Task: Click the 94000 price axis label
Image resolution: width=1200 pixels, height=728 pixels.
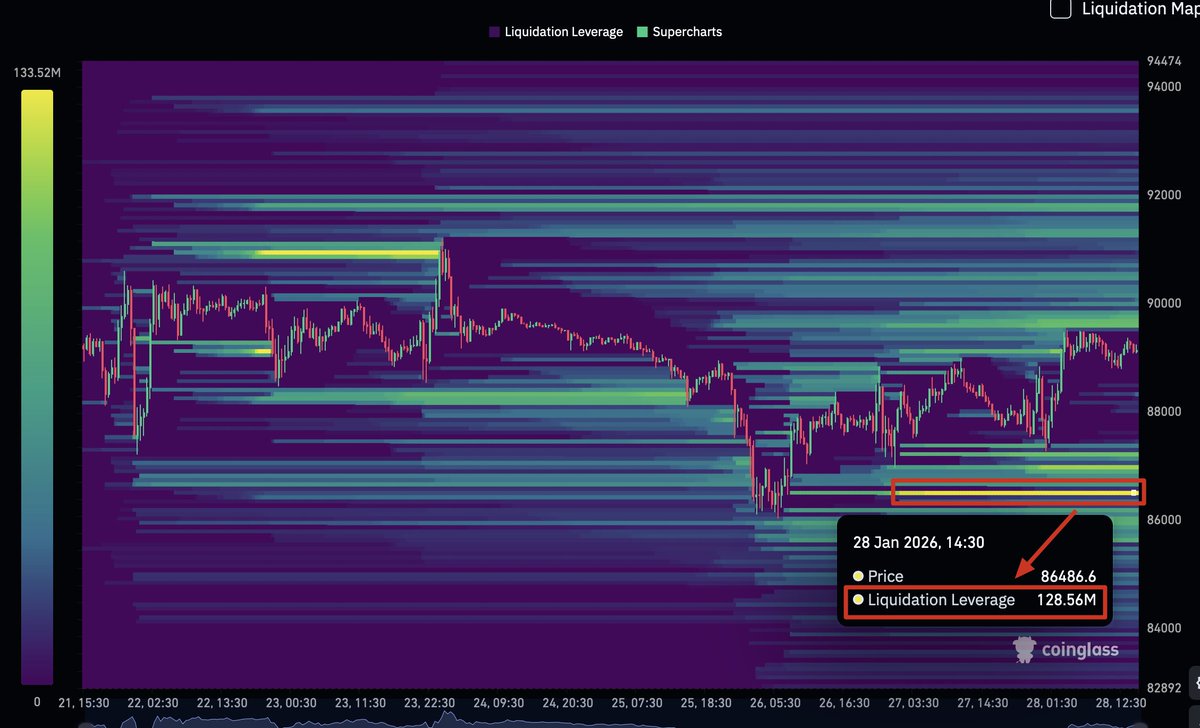Action: (1163, 87)
